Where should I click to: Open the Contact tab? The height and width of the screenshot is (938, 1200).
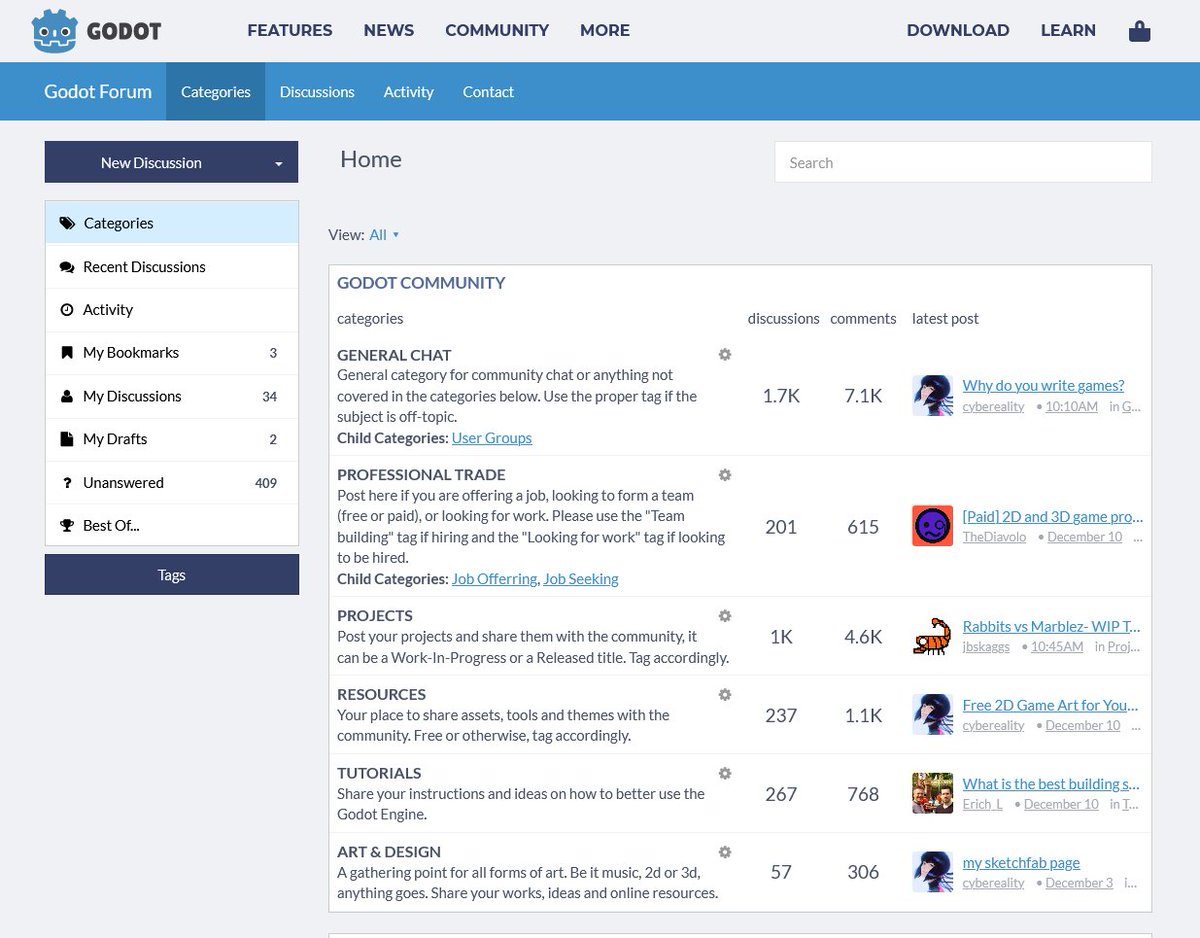(488, 92)
